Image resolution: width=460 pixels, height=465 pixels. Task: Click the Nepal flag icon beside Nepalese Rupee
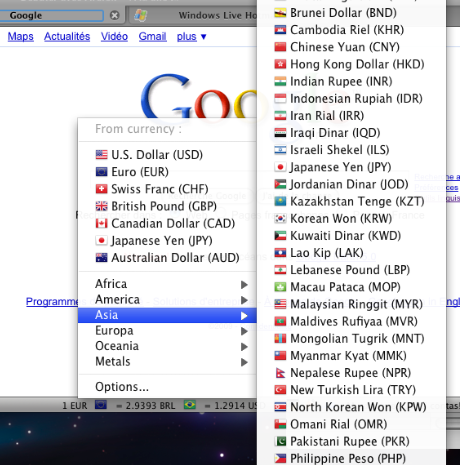(280, 373)
